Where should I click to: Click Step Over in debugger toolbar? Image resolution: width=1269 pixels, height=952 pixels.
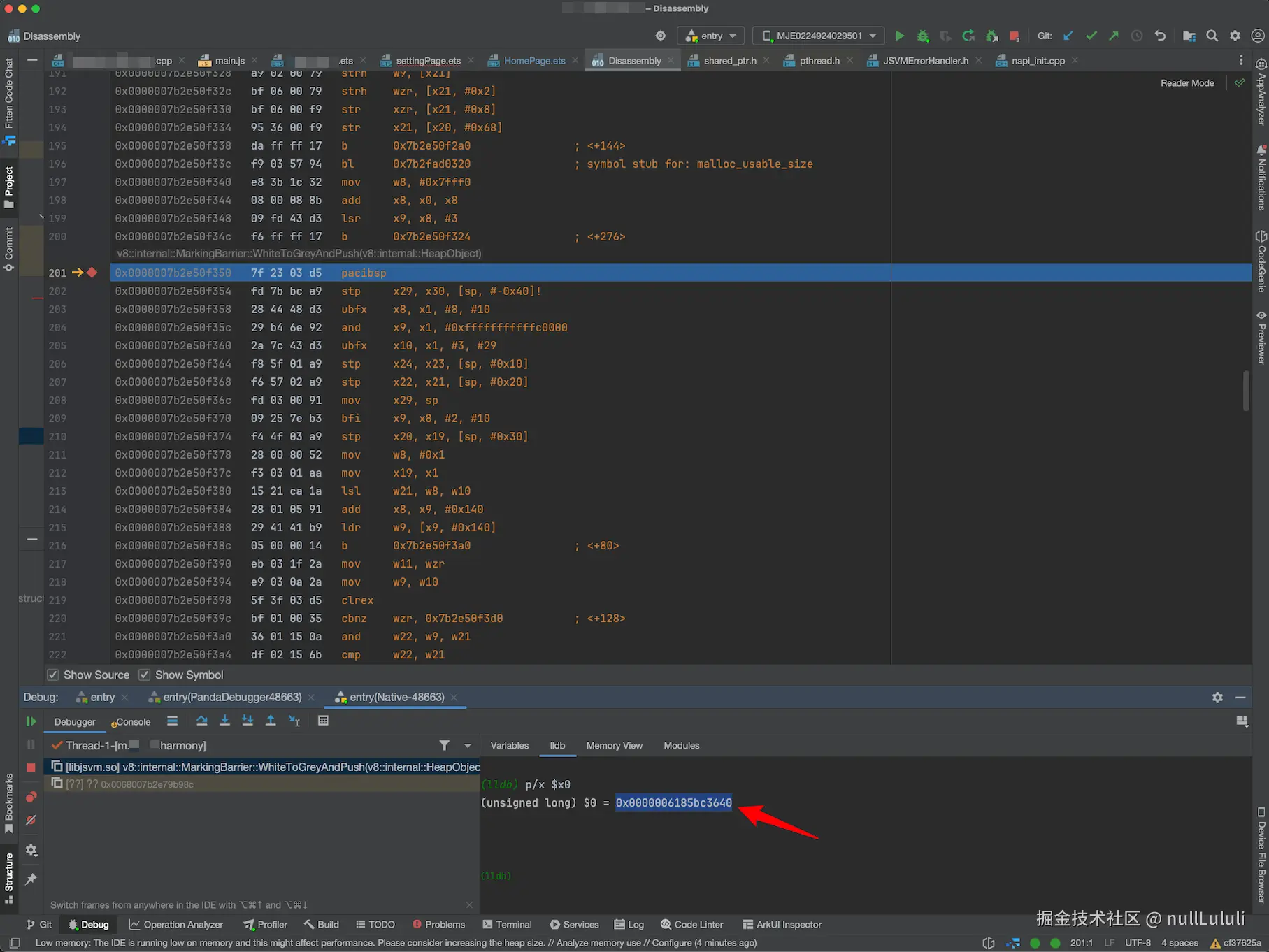pyautogui.click(x=202, y=721)
